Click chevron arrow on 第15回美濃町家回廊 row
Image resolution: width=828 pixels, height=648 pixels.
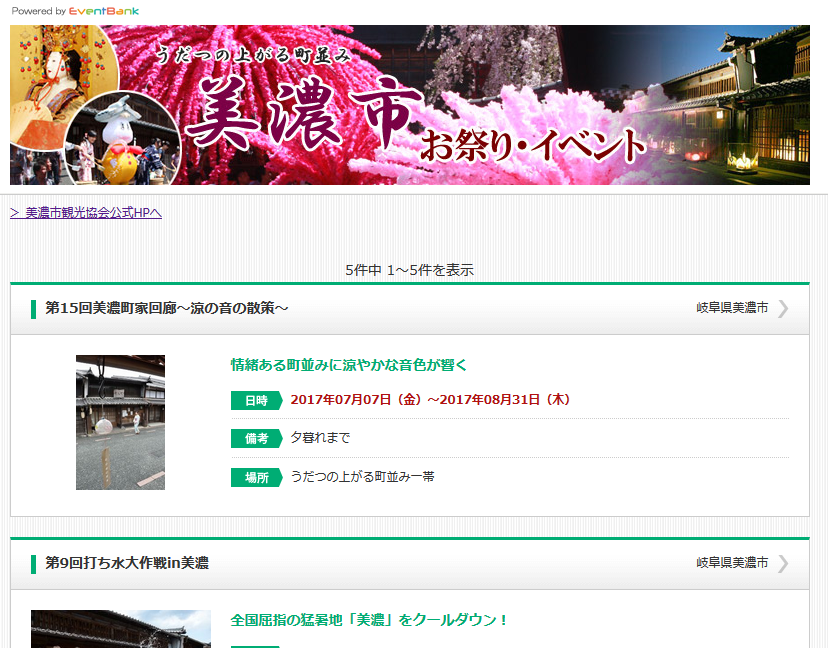pos(783,308)
